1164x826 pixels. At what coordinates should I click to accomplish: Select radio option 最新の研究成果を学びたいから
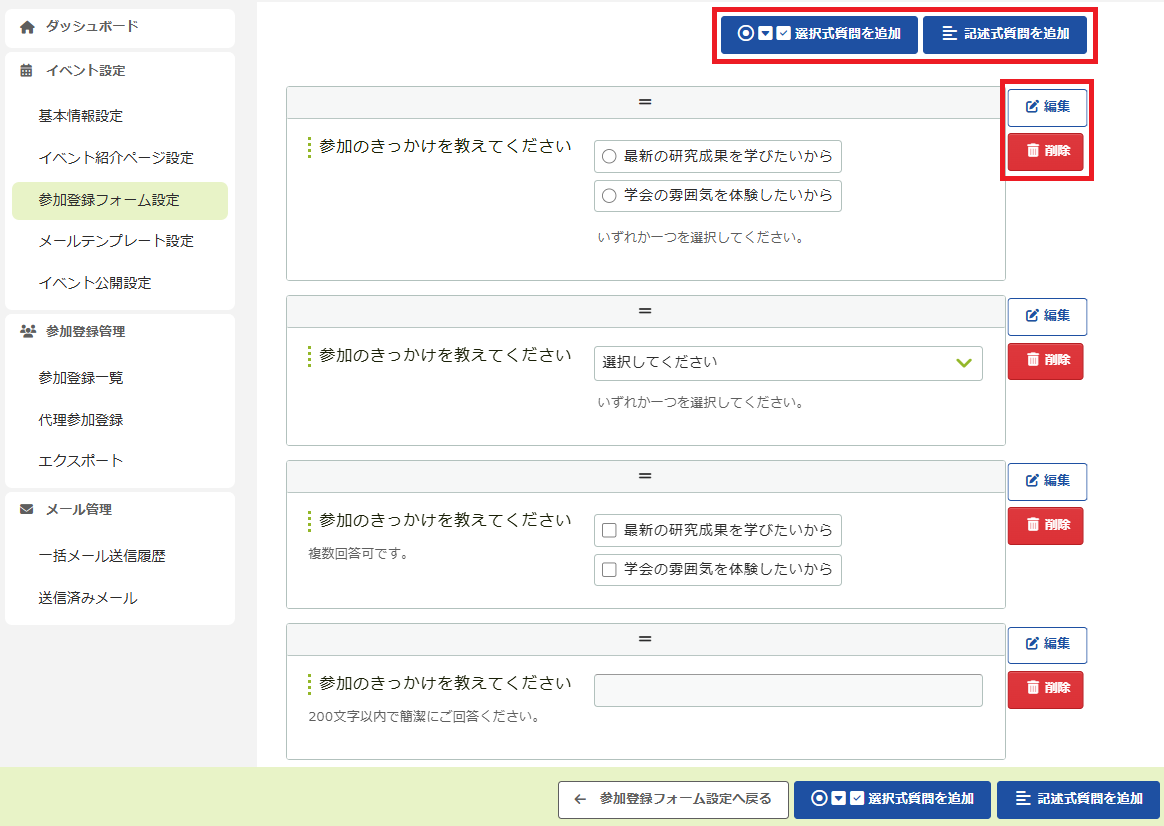tap(609, 157)
